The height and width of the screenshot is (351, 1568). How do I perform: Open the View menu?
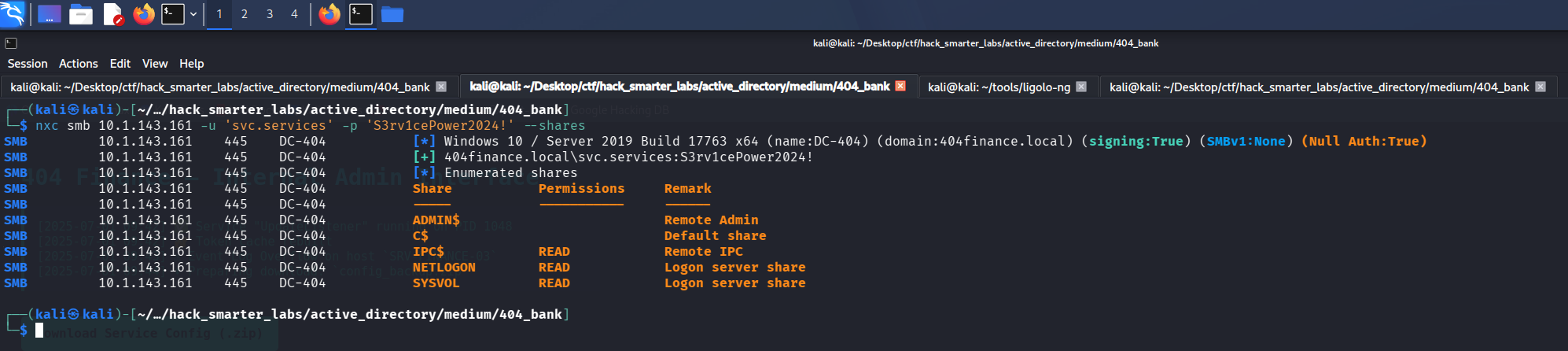coord(155,64)
